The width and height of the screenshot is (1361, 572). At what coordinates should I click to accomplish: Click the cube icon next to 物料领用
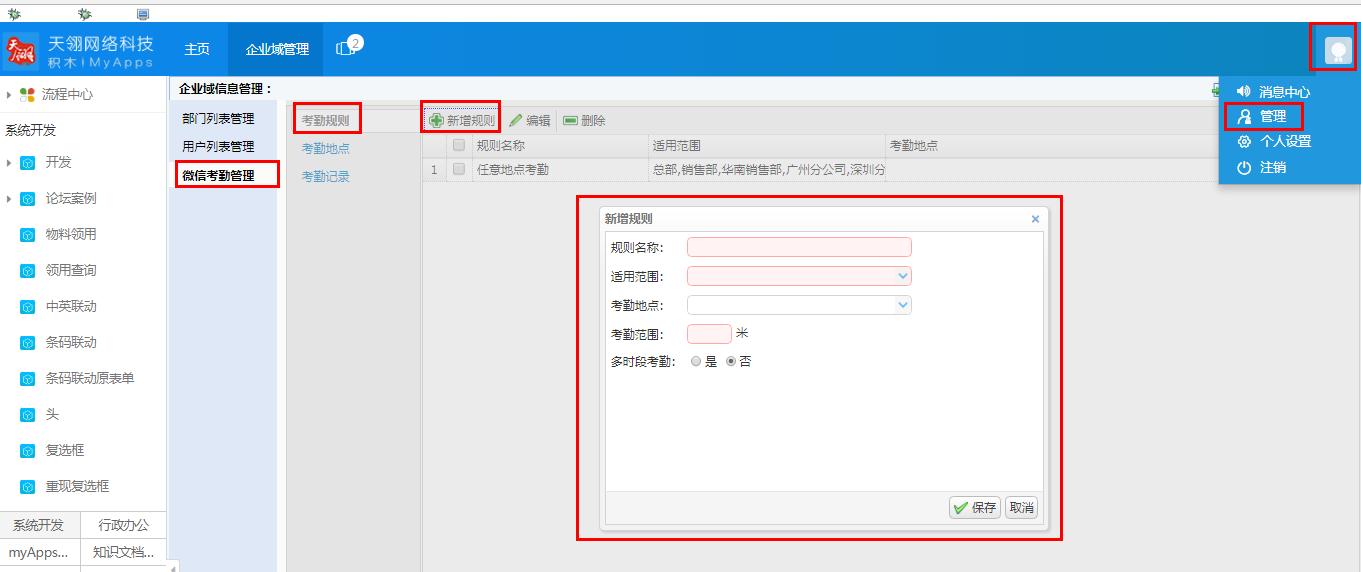28,235
